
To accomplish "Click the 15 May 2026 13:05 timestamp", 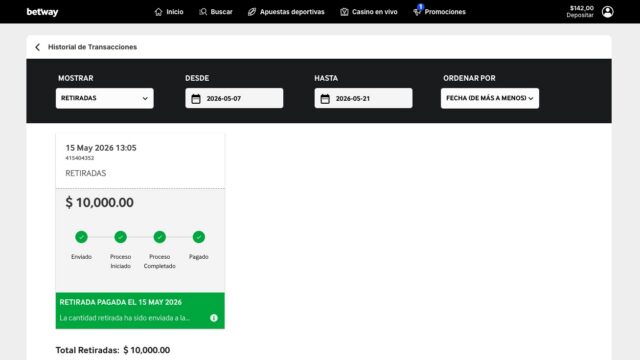I will (101, 148).
